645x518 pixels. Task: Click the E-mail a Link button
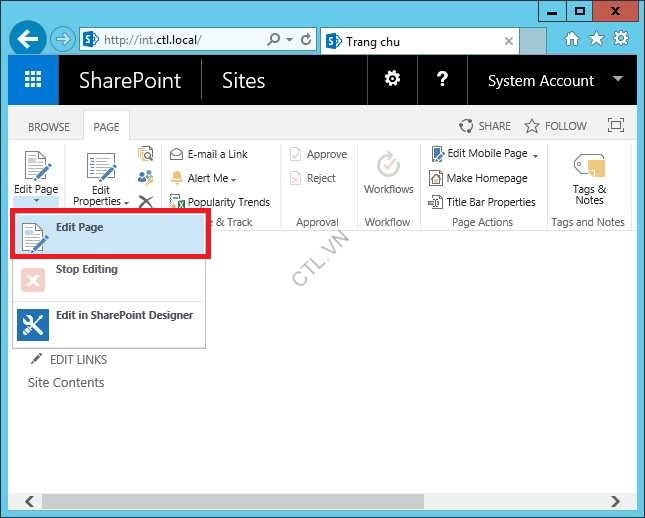pos(209,154)
